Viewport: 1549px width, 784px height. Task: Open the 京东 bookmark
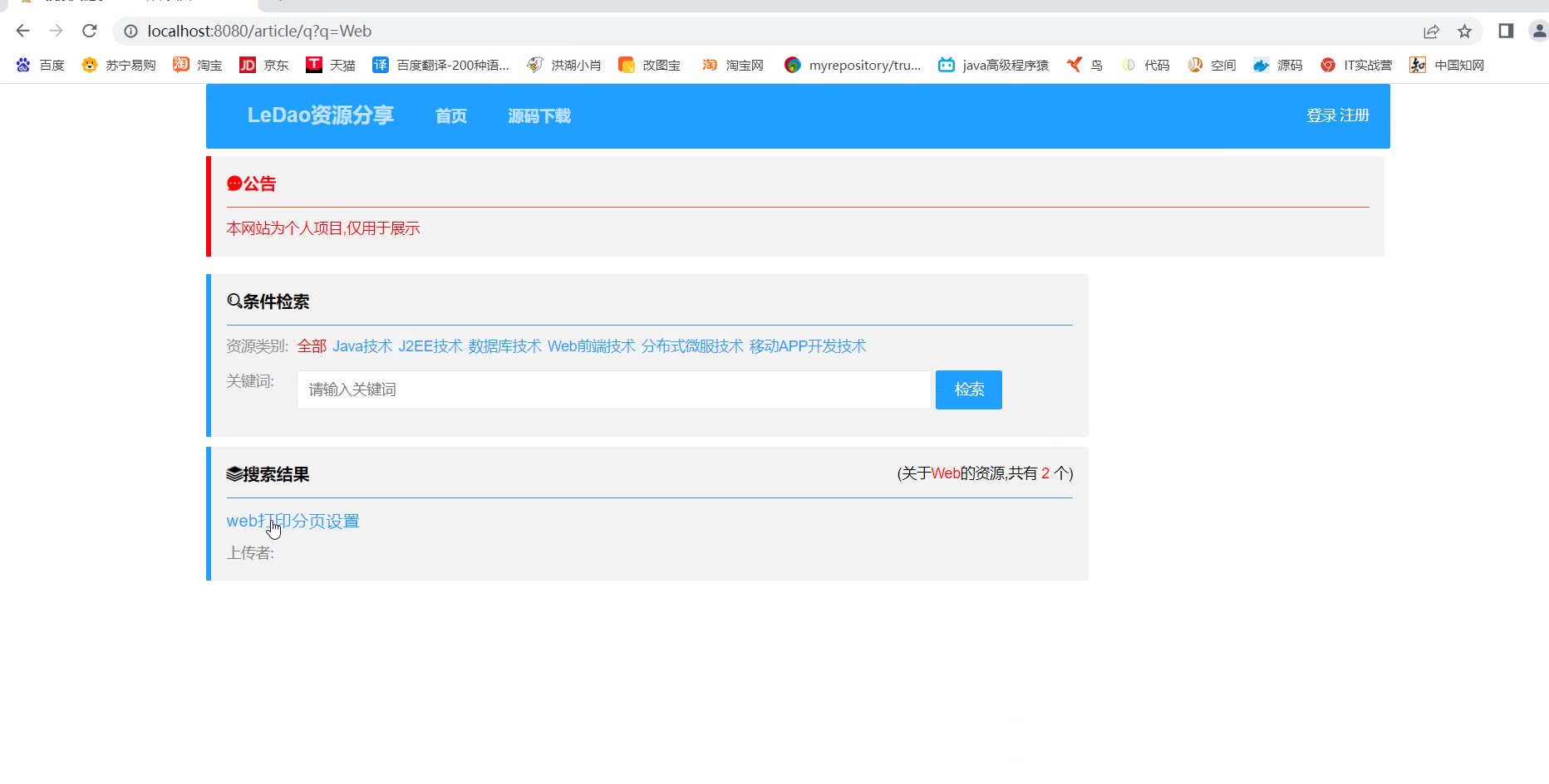pos(264,65)
